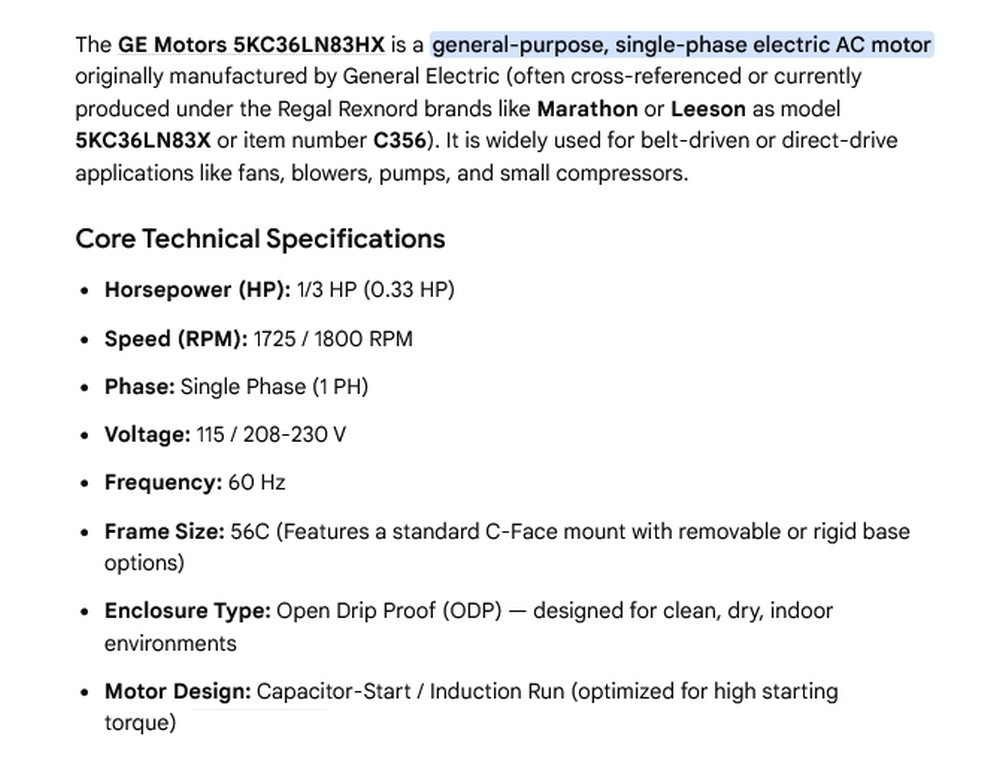Click the Motor Design label

click(178, 691)
